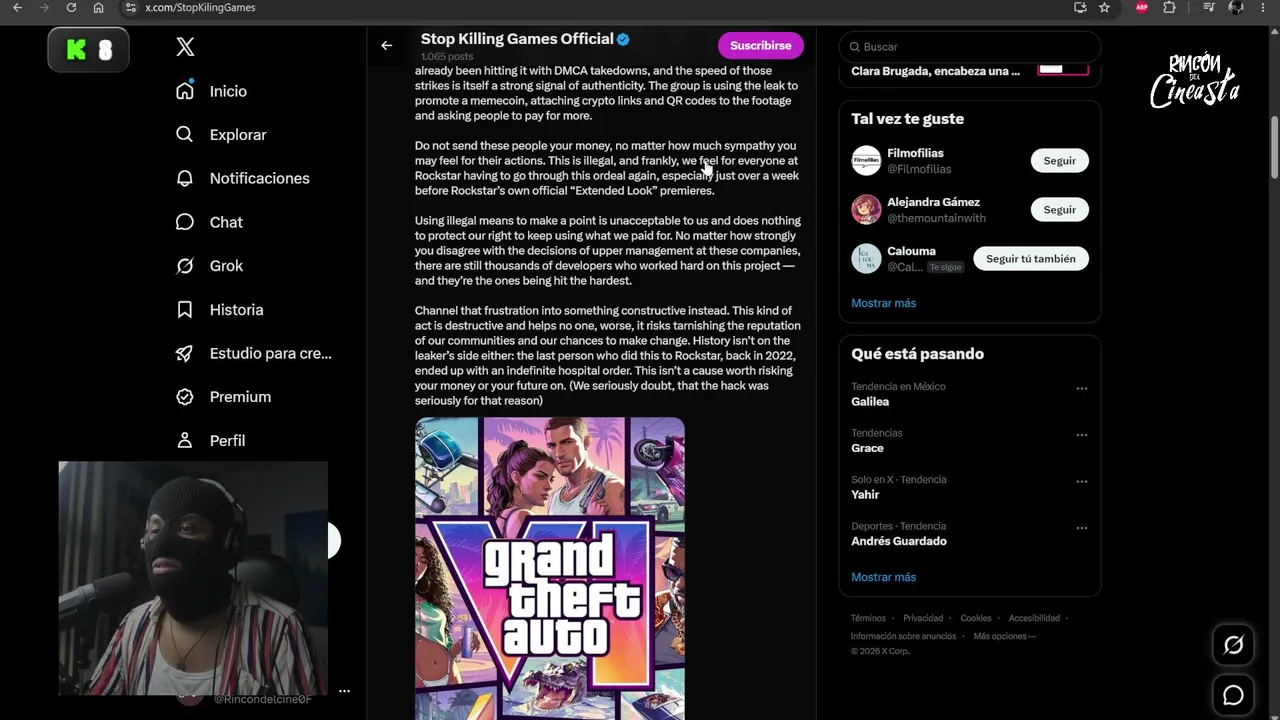Open the Alejandra Gámez profile avatar
The width and height of the screenshot is (1280, 720).
click(866, 210)
